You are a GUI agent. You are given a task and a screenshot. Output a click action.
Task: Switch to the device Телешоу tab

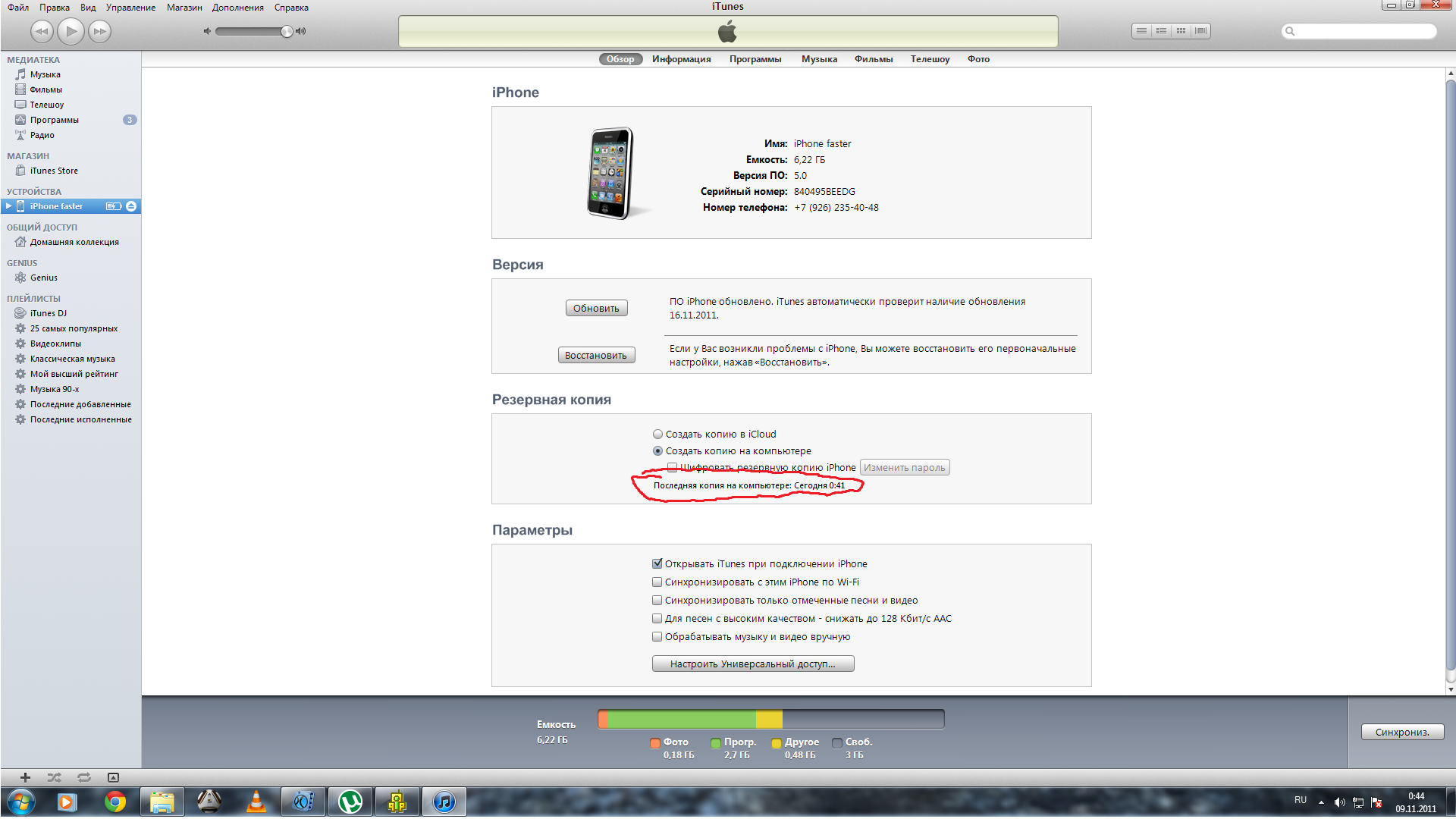coord(930,59)
